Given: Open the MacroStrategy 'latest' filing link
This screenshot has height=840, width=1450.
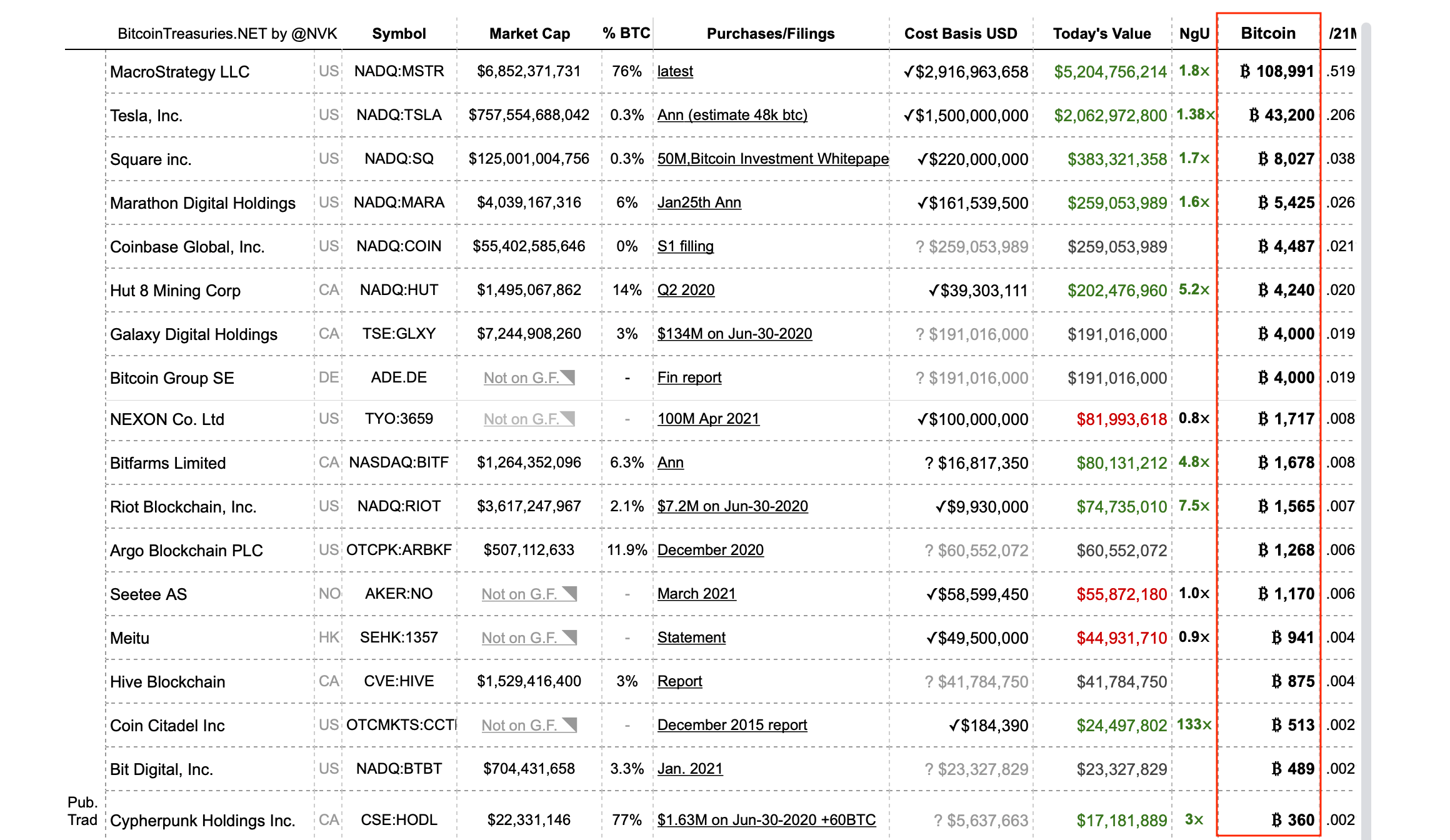Looking at the screenshot, I should tap(675, 71).
